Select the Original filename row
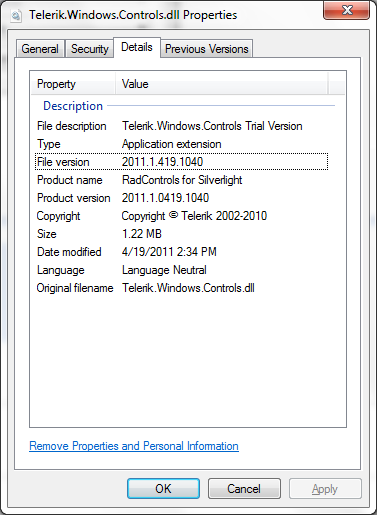 [182, 288]
